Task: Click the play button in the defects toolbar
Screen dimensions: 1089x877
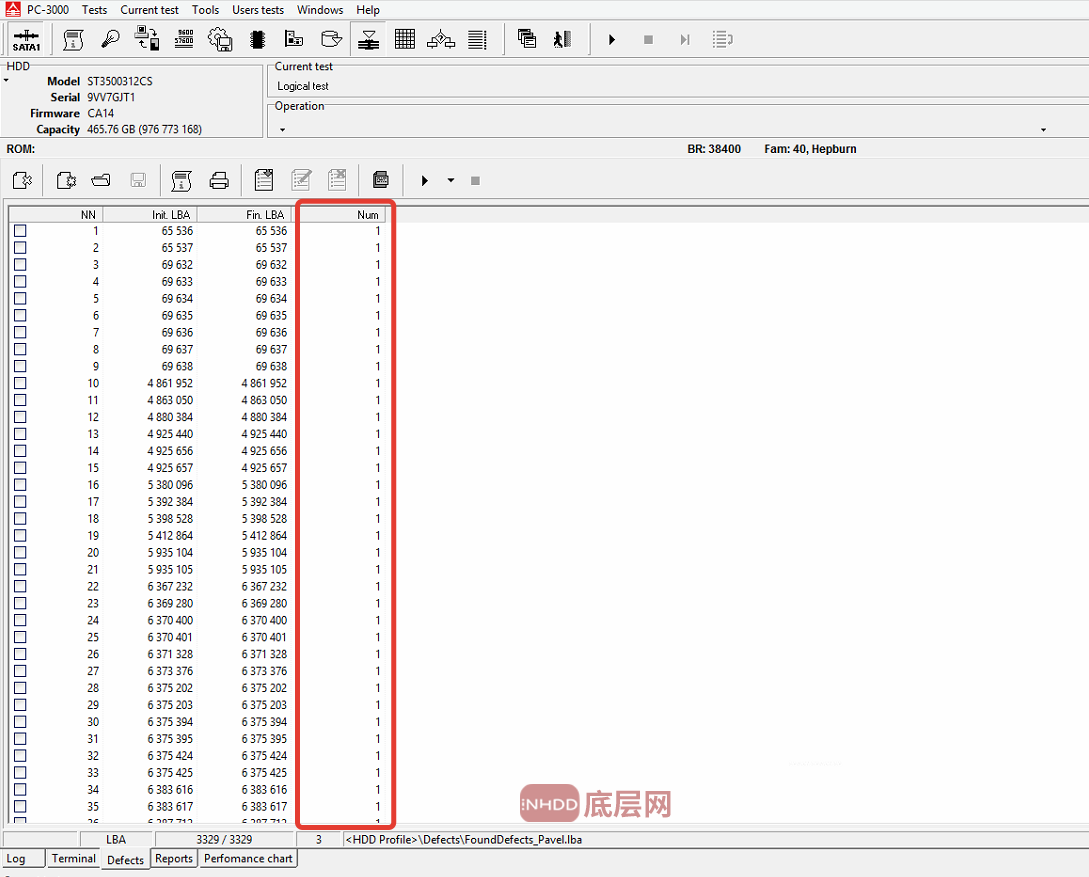Action: [424, 181]
